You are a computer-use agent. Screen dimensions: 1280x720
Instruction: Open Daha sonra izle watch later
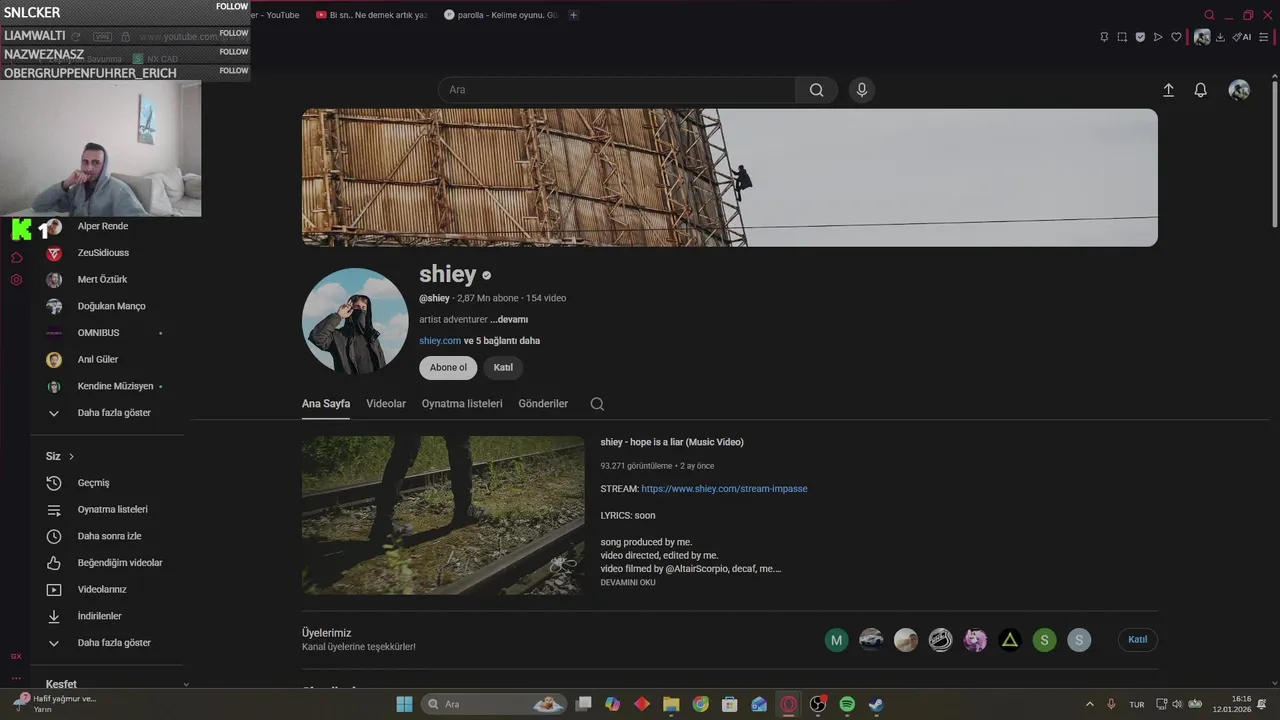[x=107, y=536]
